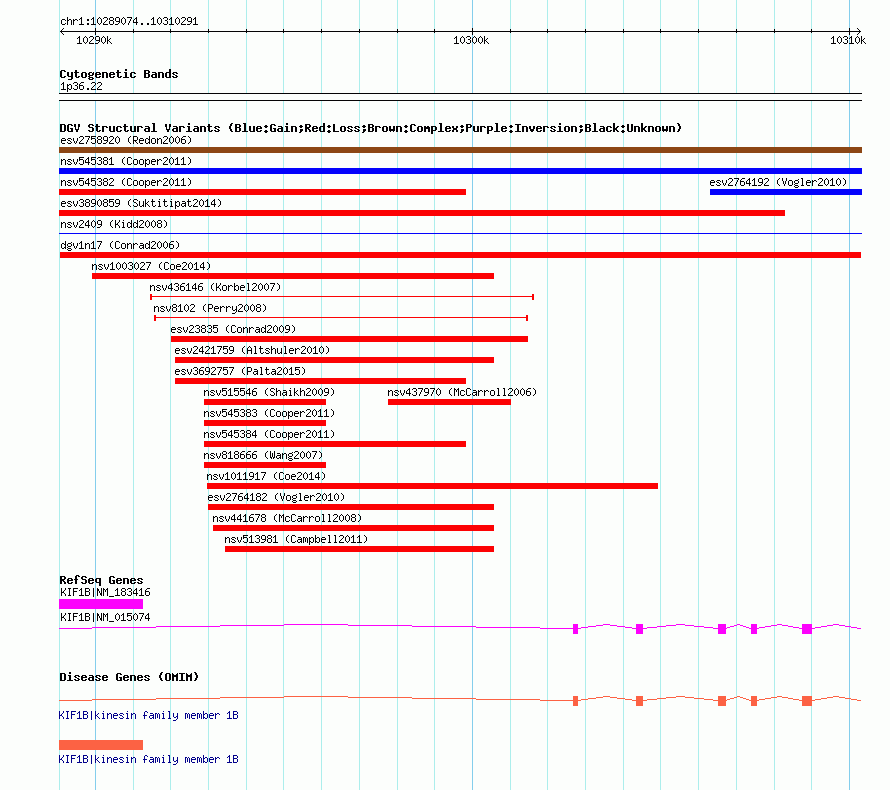Select the nsv8102 (Perry2008) thin red line
The width and height of the screenshot is (890, 790).
341,318
